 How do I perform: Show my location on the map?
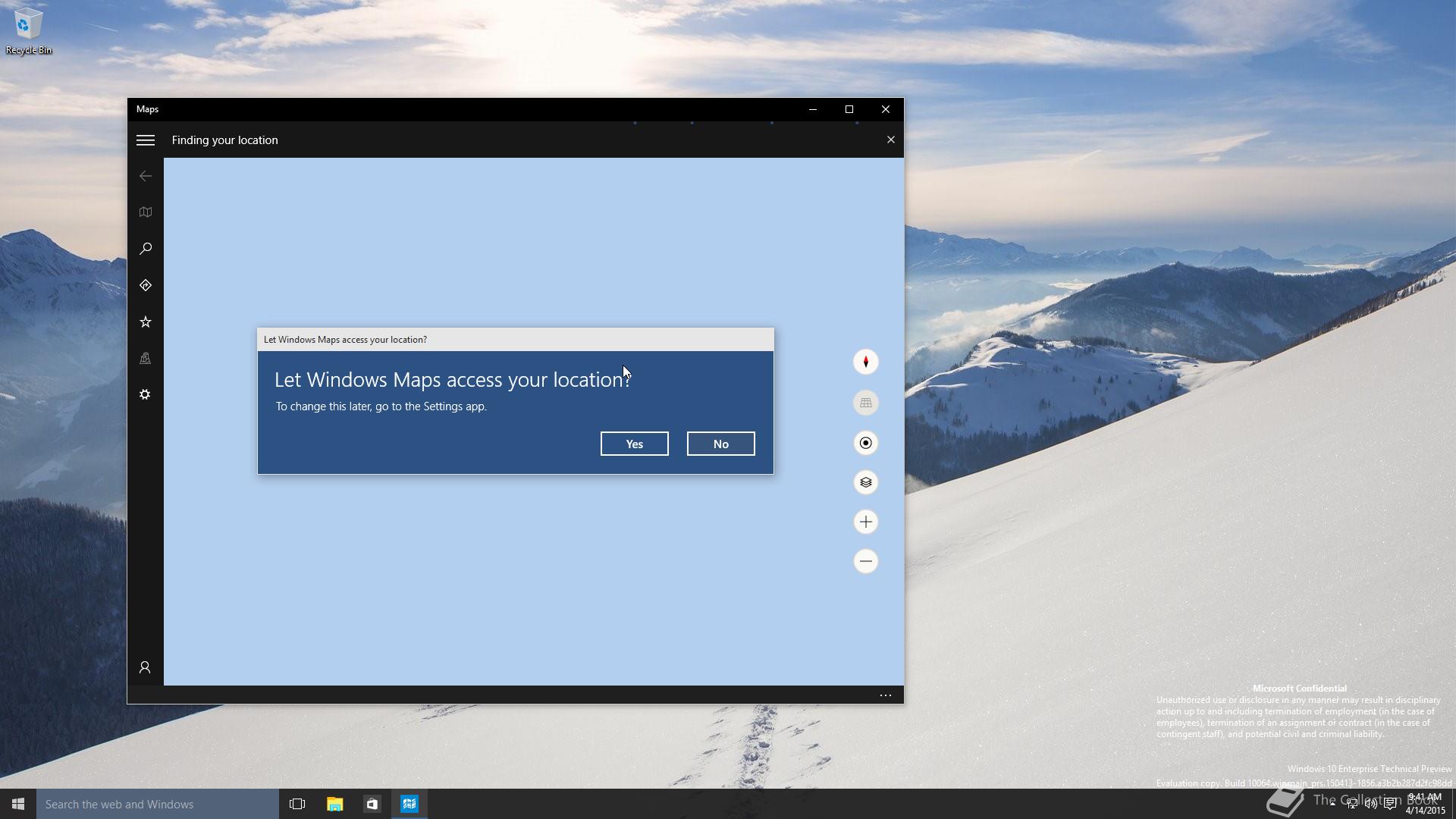[865, 443]
